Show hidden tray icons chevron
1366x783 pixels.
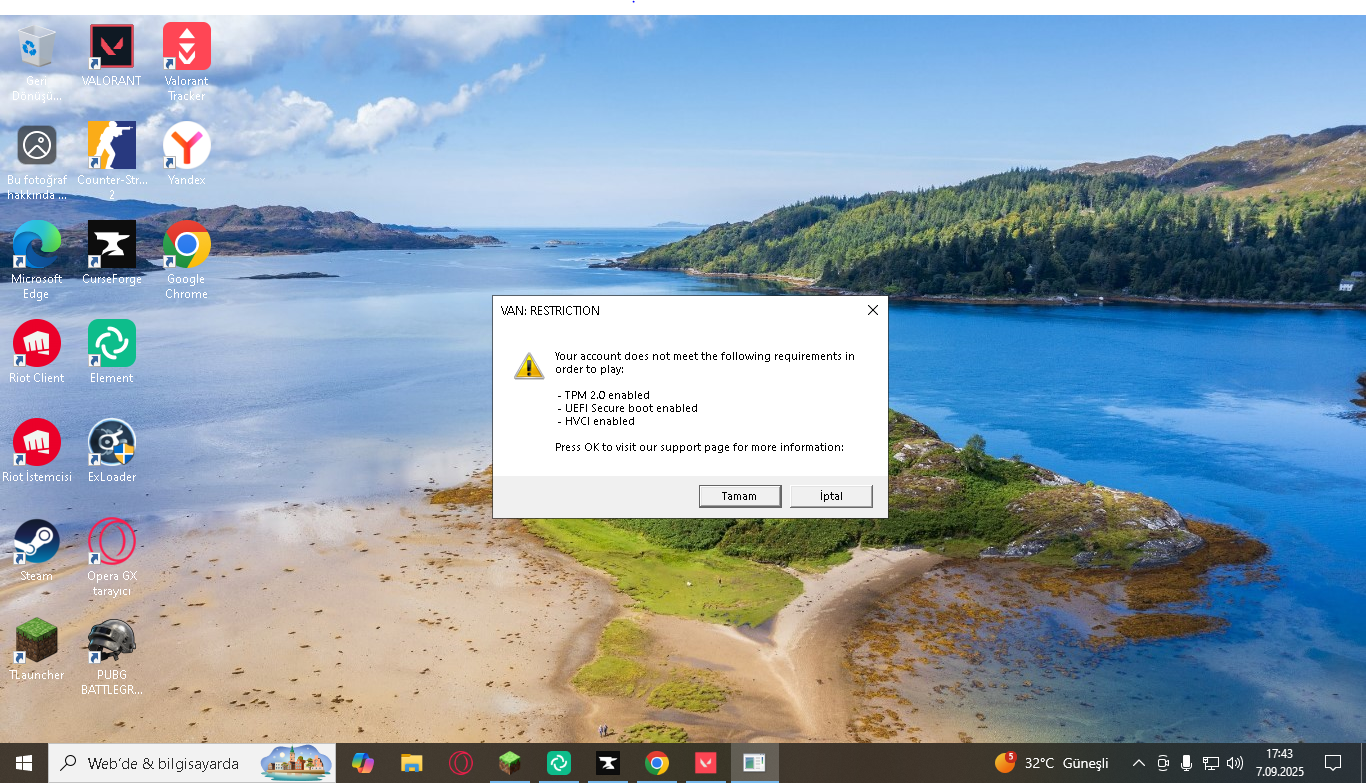click(1138, 763)
